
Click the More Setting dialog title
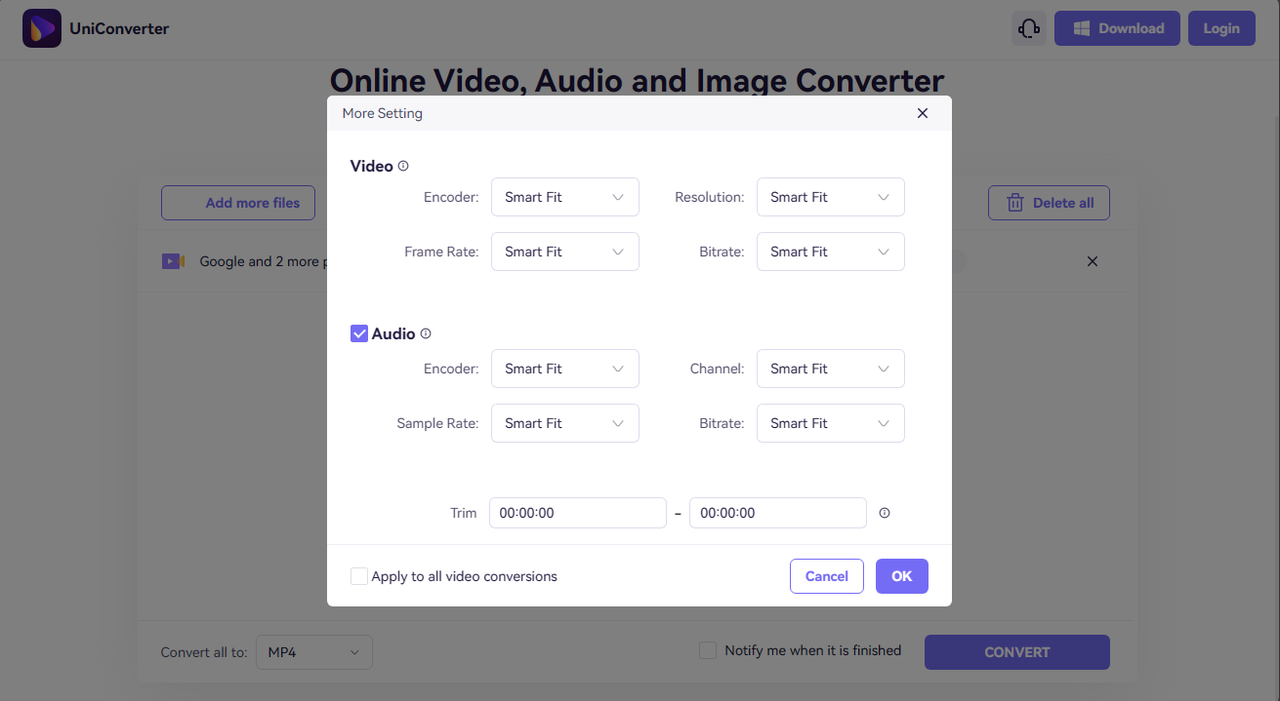(382, 113)
